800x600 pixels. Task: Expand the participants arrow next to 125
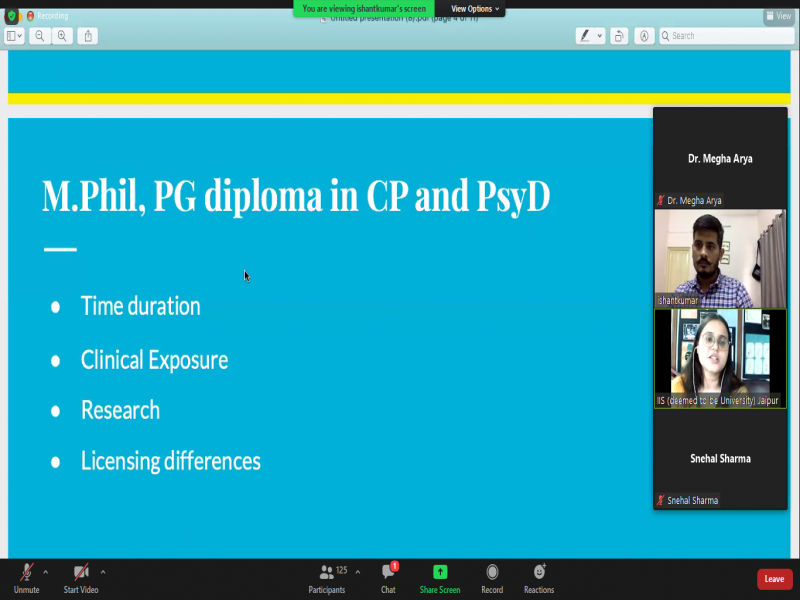click(358, 572)
